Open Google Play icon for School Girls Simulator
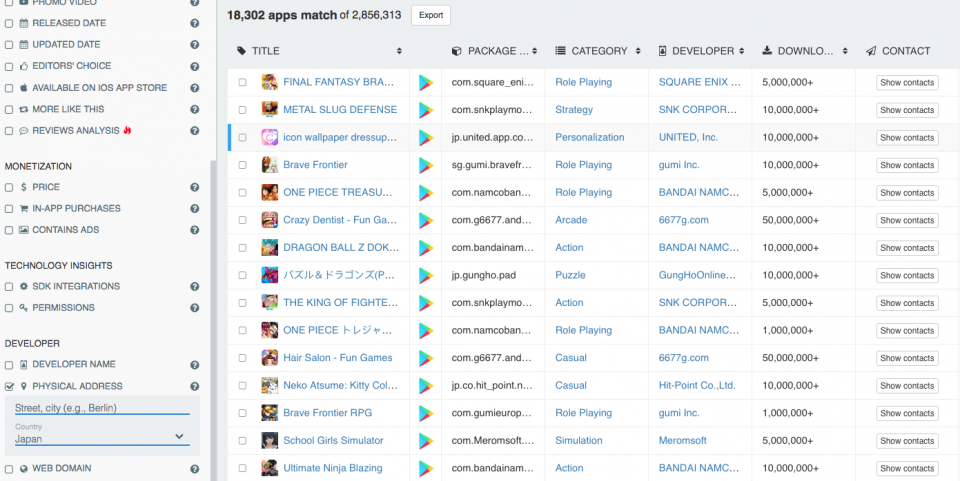 click(x=426, y=441)
